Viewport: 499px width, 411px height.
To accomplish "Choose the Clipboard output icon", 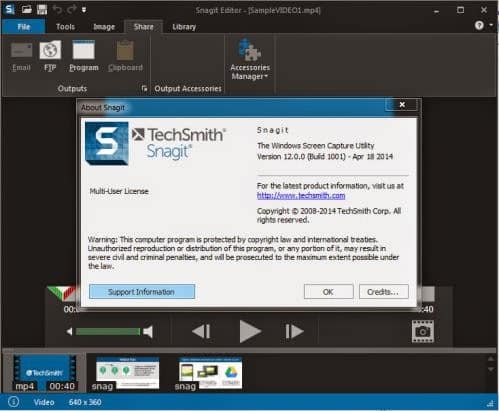I will coord(125,56).
